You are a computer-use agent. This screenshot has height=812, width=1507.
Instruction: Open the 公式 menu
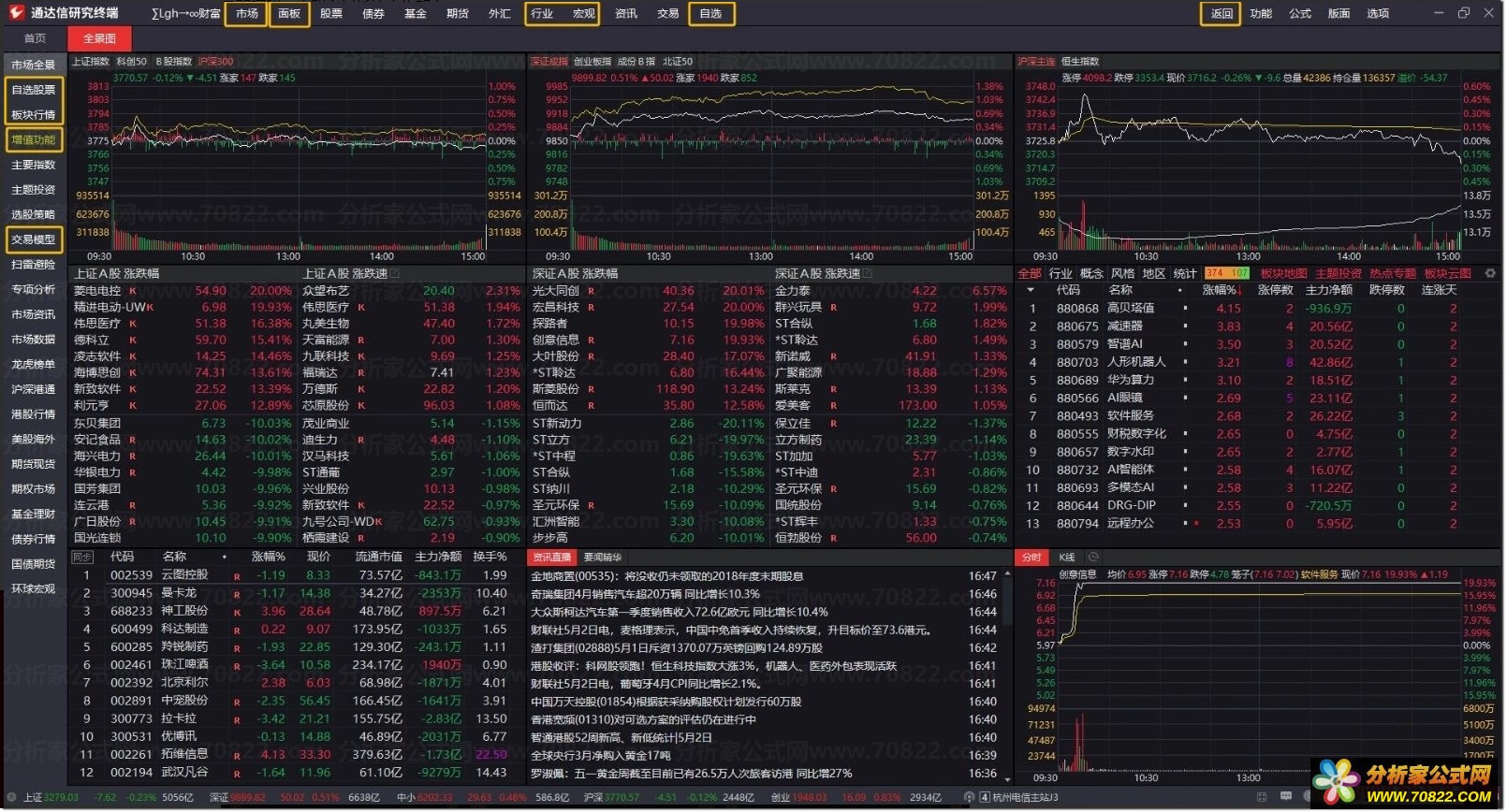[x=1300, y=14]
